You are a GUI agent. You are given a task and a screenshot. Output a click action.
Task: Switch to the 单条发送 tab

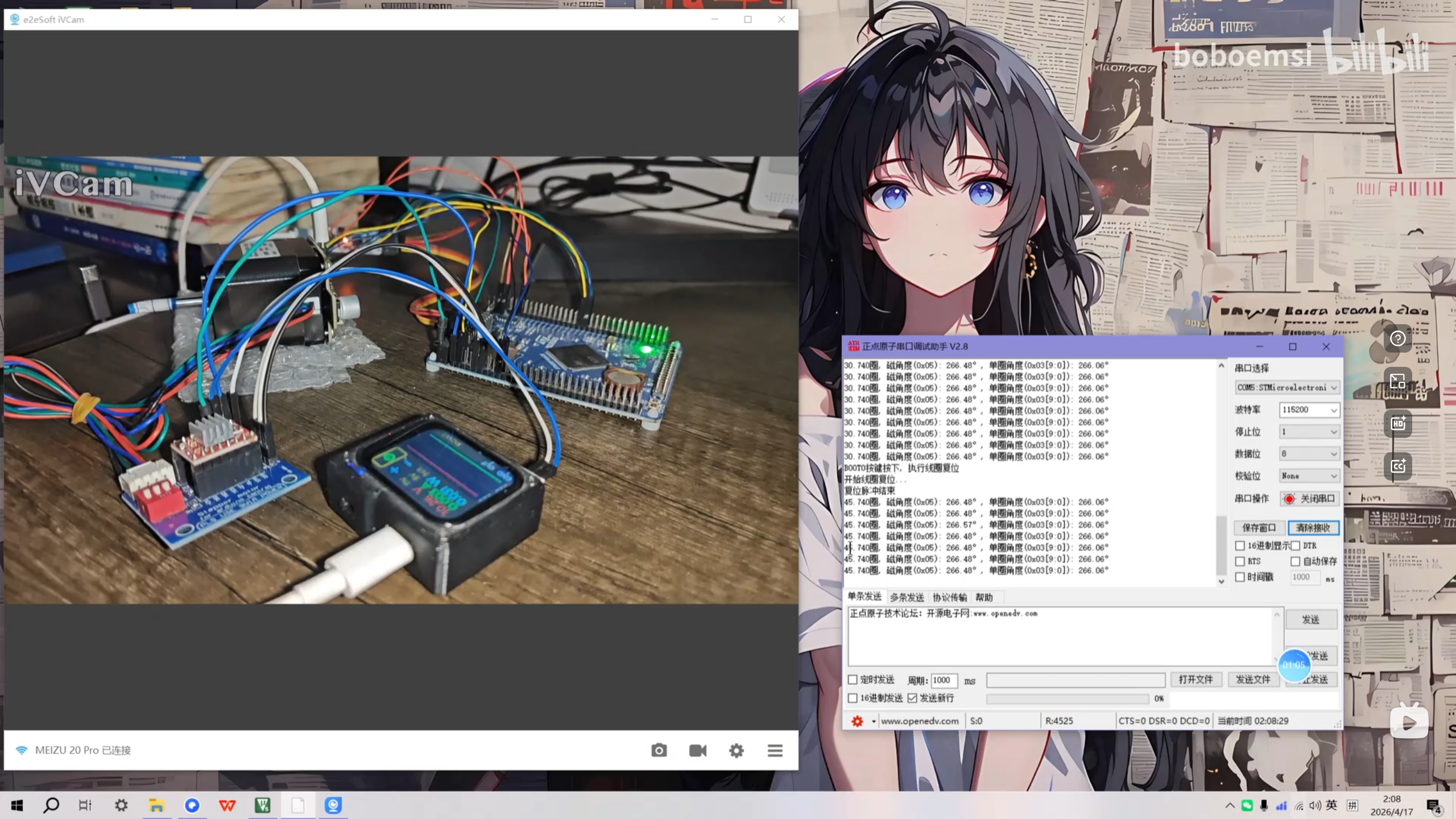point(864,597)
